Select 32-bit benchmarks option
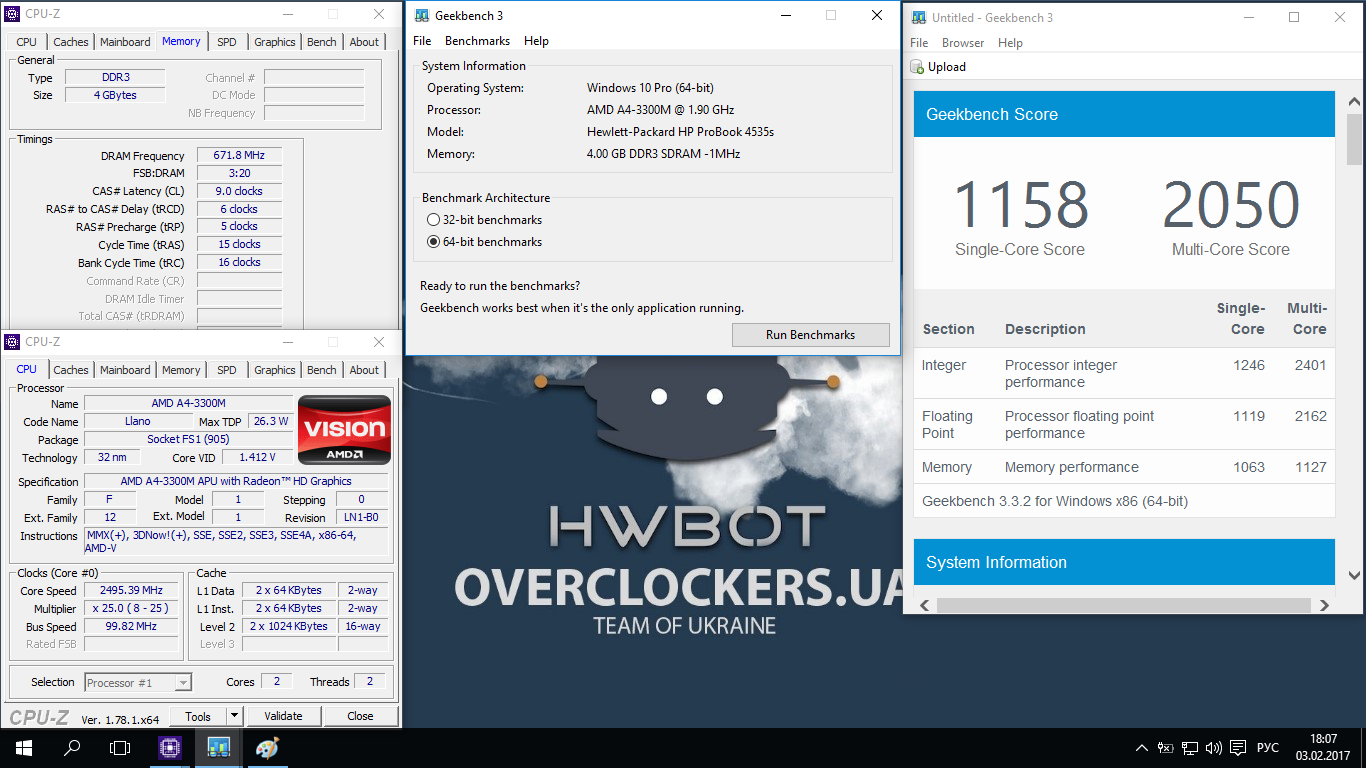 (484, 220)
